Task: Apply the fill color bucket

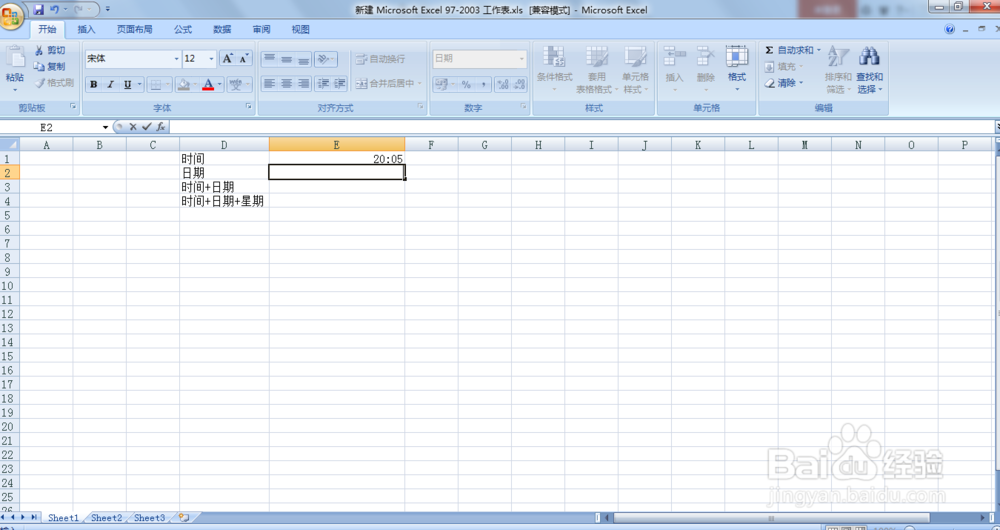Action: 184,84
